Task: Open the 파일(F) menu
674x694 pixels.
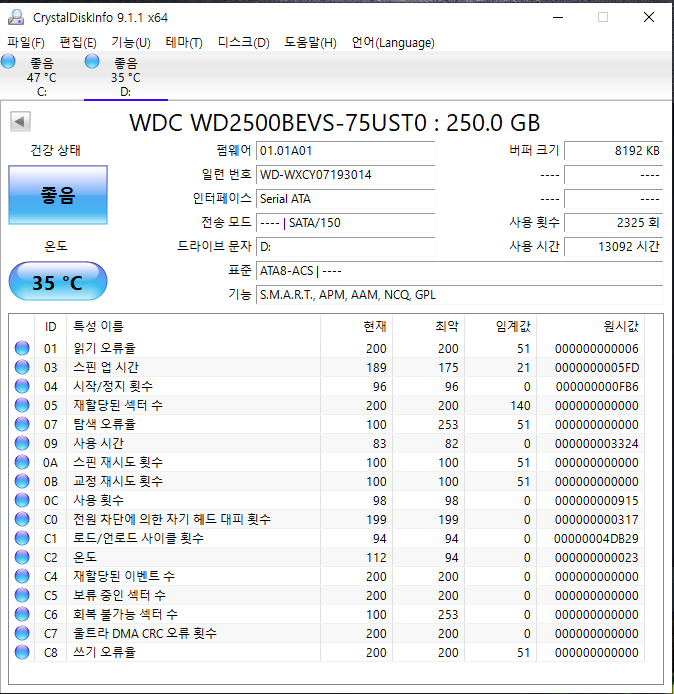Action: click(x=26, y=42)
